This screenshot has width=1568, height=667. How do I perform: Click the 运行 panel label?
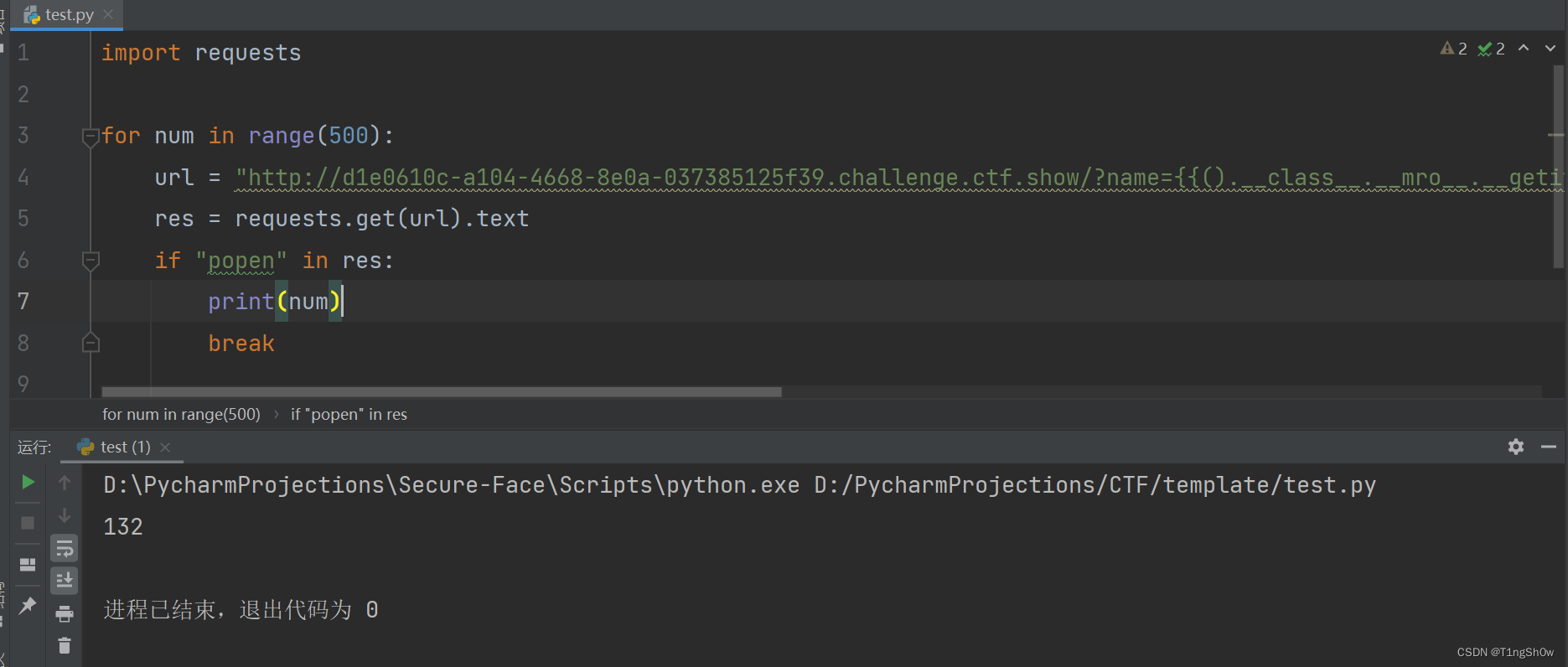pyautogui.click(x=34, y=447)
